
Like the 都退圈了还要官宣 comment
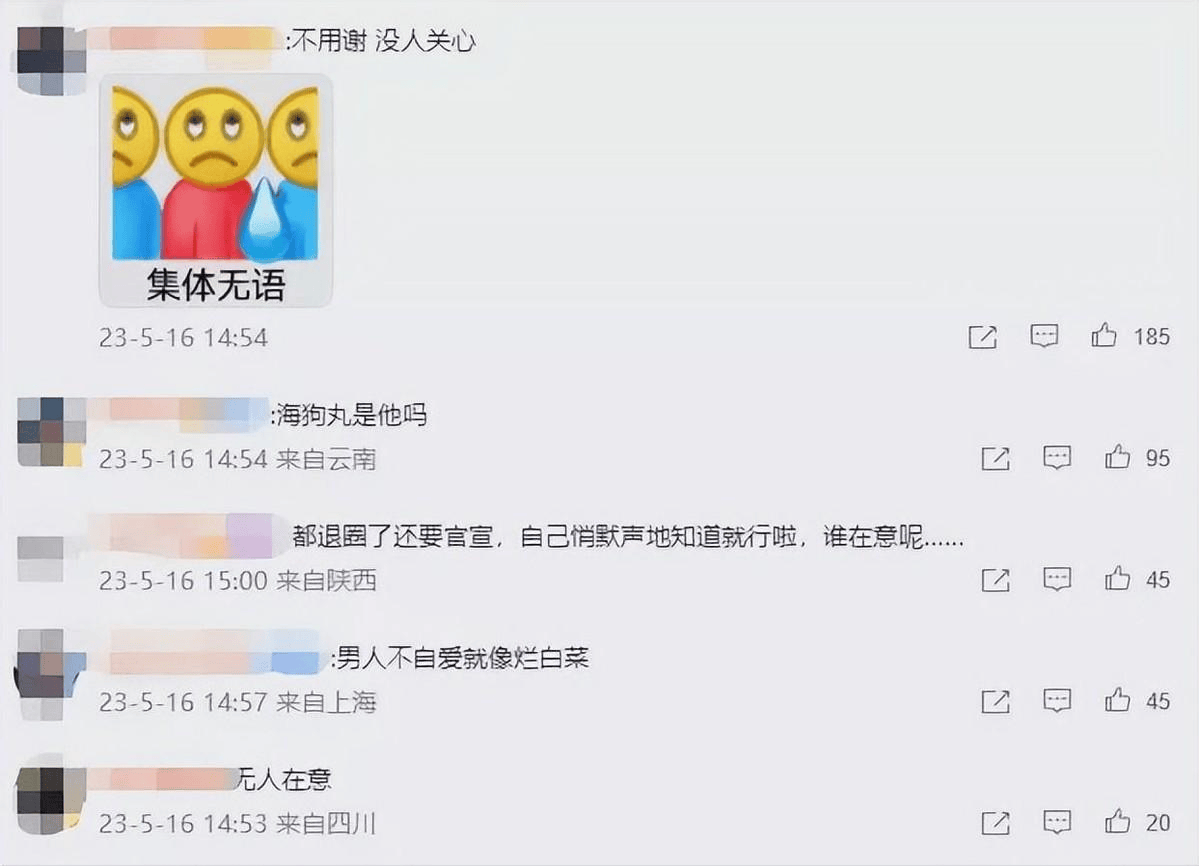click(1117, 579)
